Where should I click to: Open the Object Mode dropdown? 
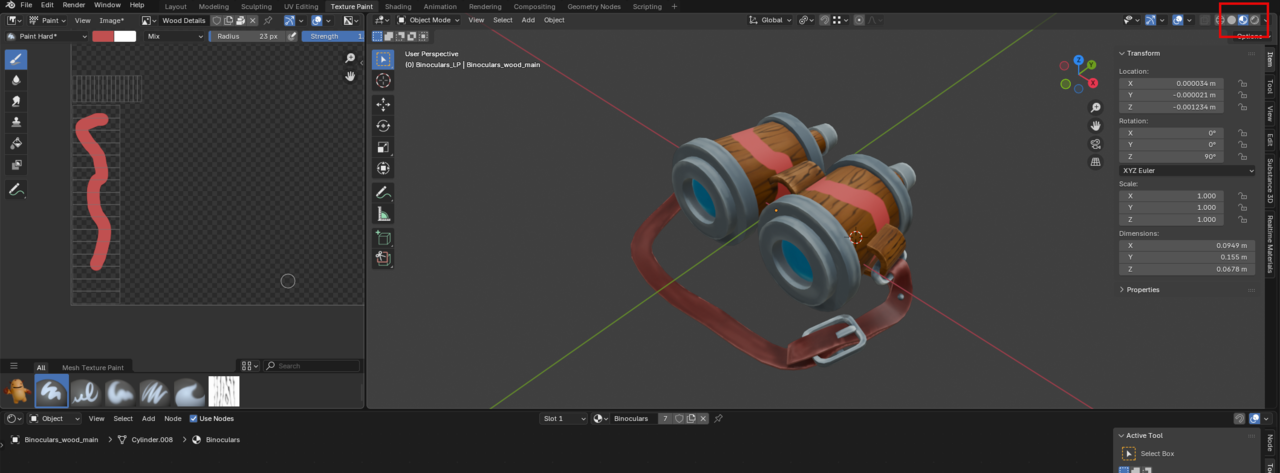click(429, 20)
